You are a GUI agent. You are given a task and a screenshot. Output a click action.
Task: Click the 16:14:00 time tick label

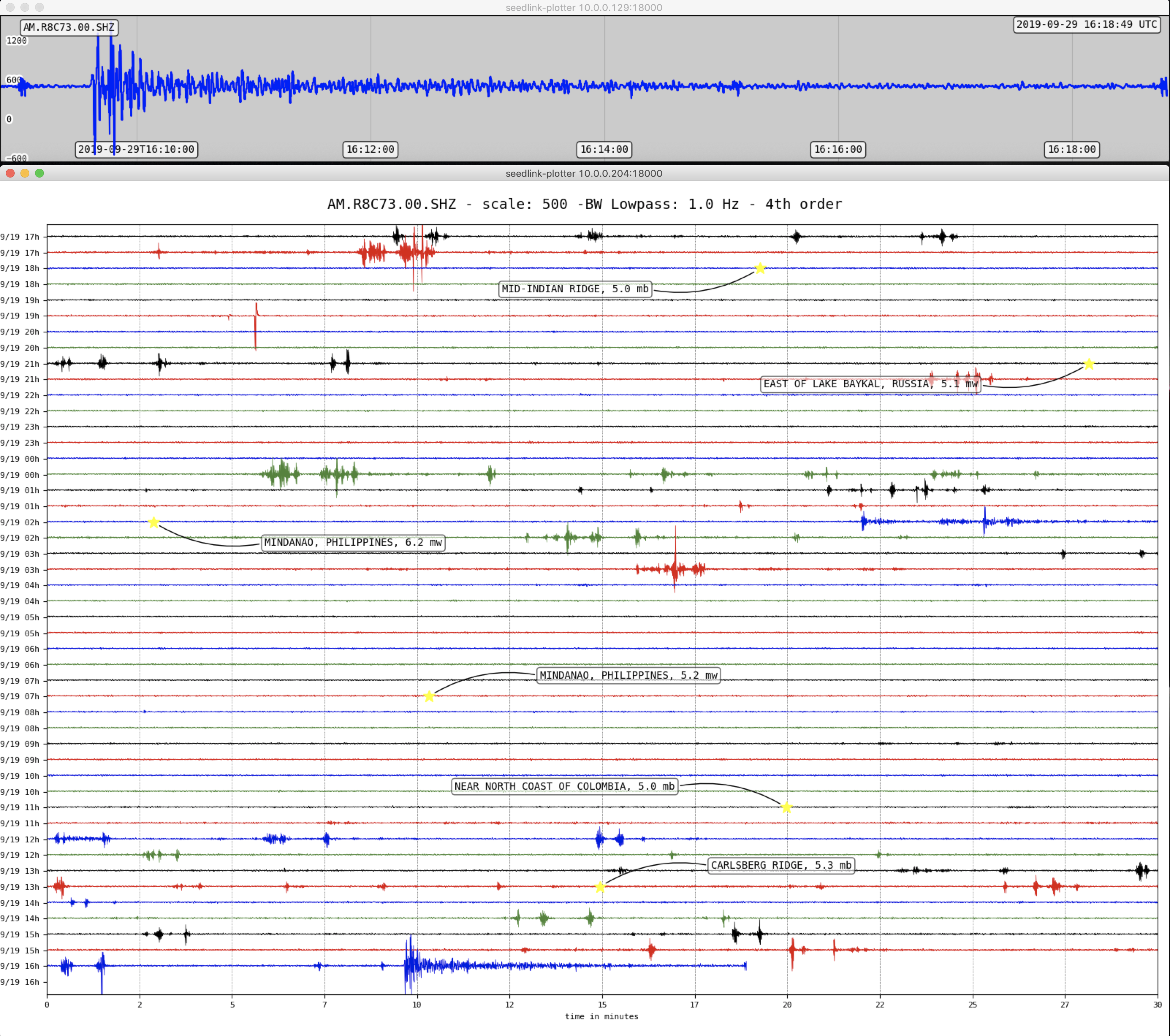pyautogui.click(x=604, y=149)
